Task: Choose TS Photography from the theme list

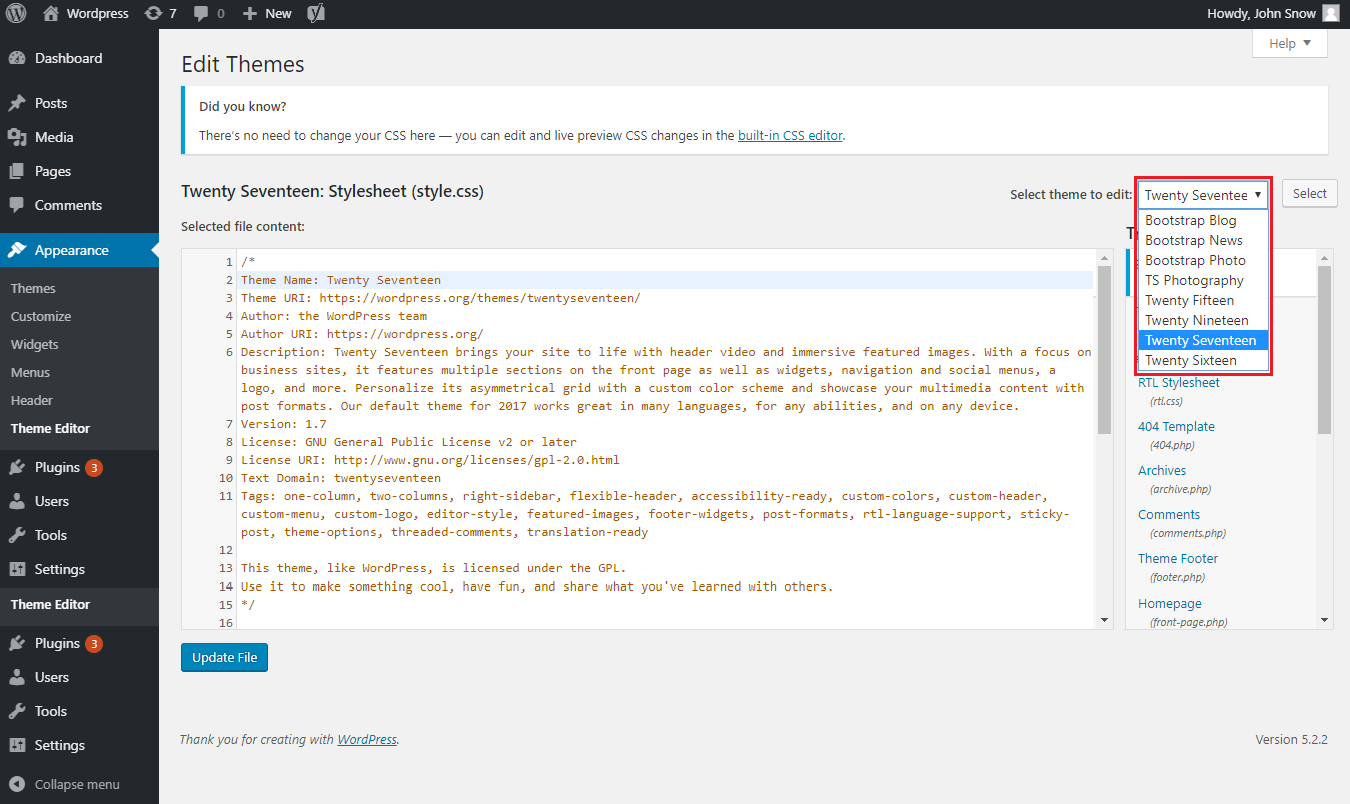Action: [x=1203, y=280]
